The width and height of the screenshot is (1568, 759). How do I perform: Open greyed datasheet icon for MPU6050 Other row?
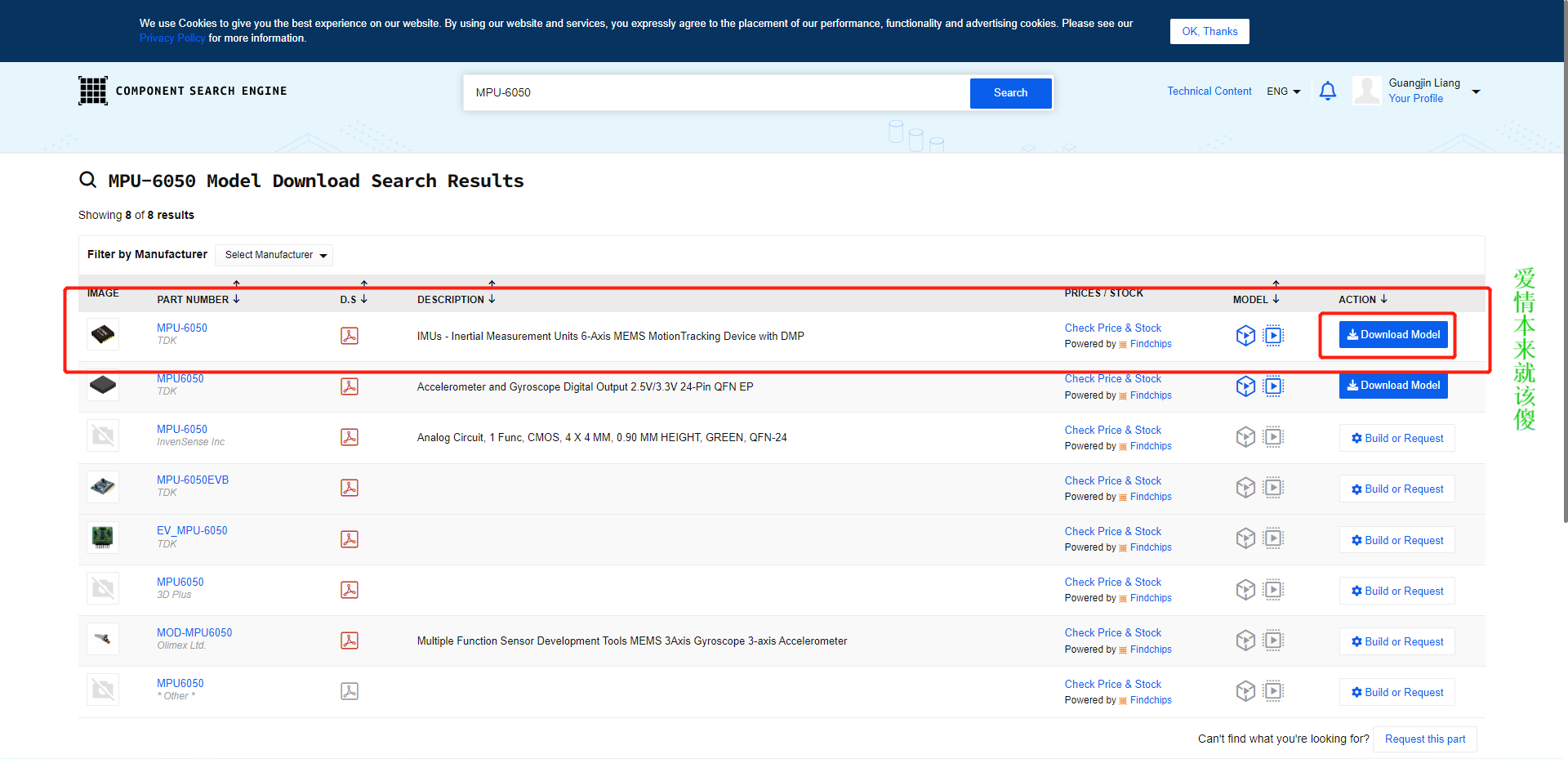(x=350, y=691)
